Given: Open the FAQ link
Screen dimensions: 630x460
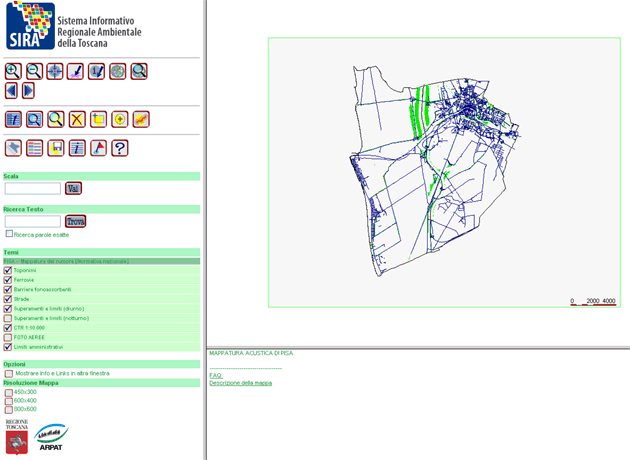Looking at the screenshot, I should click(x=215, y=375).
